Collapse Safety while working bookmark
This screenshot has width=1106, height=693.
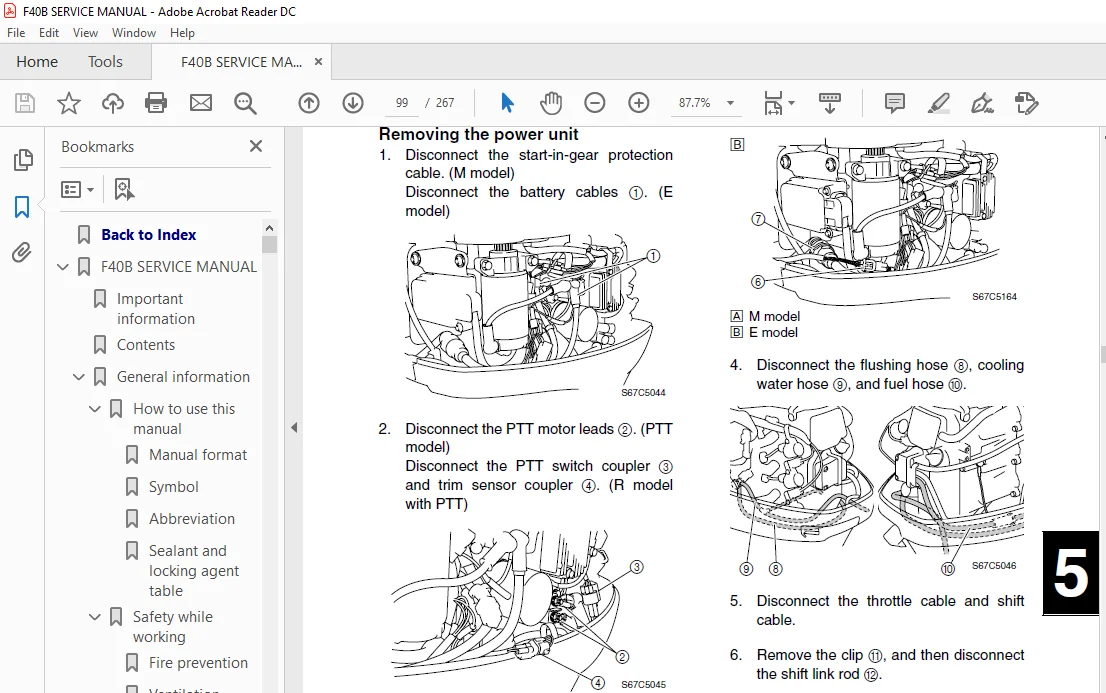coord(95,617)
